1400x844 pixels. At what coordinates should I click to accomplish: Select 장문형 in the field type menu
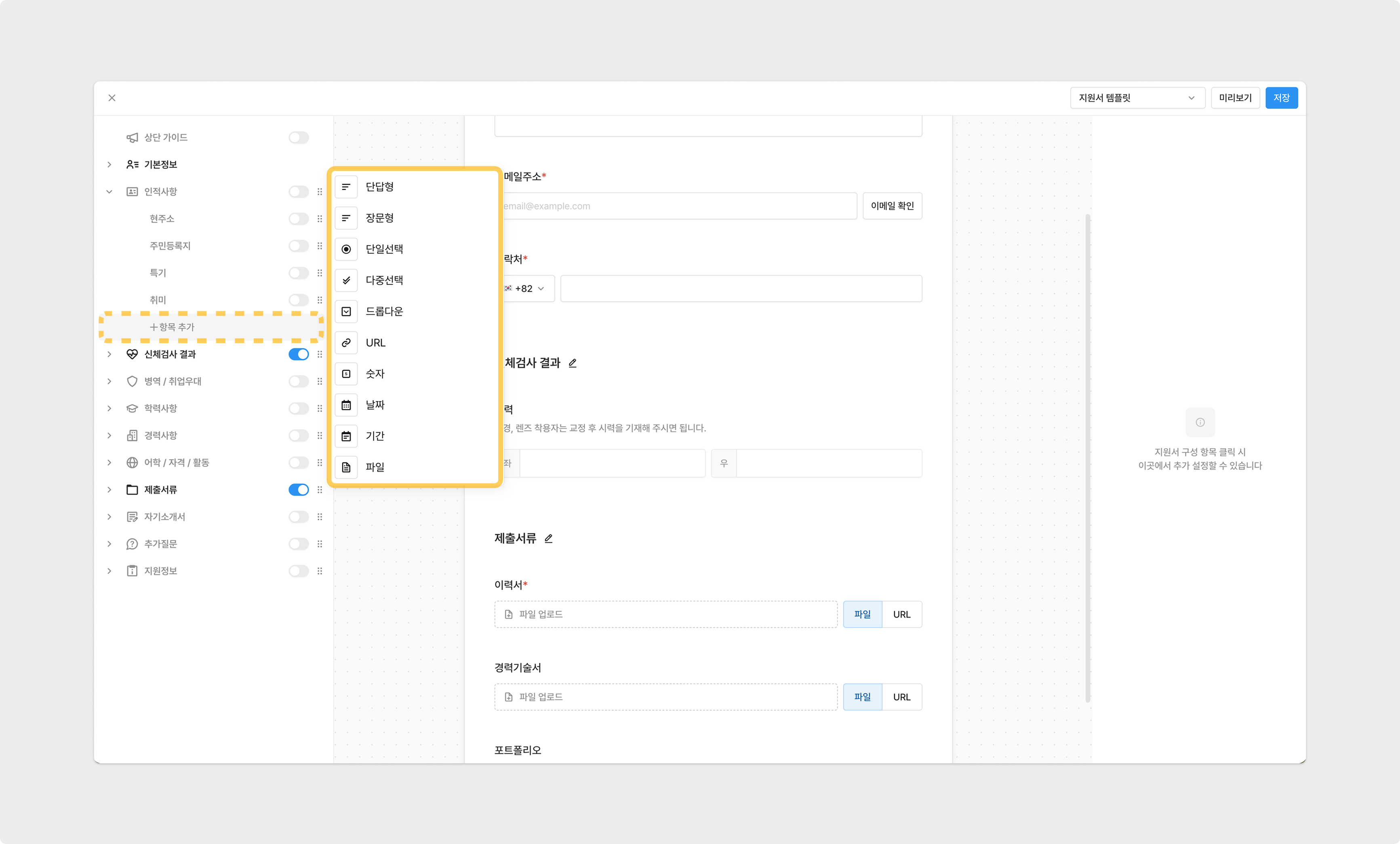pos(379,218)
